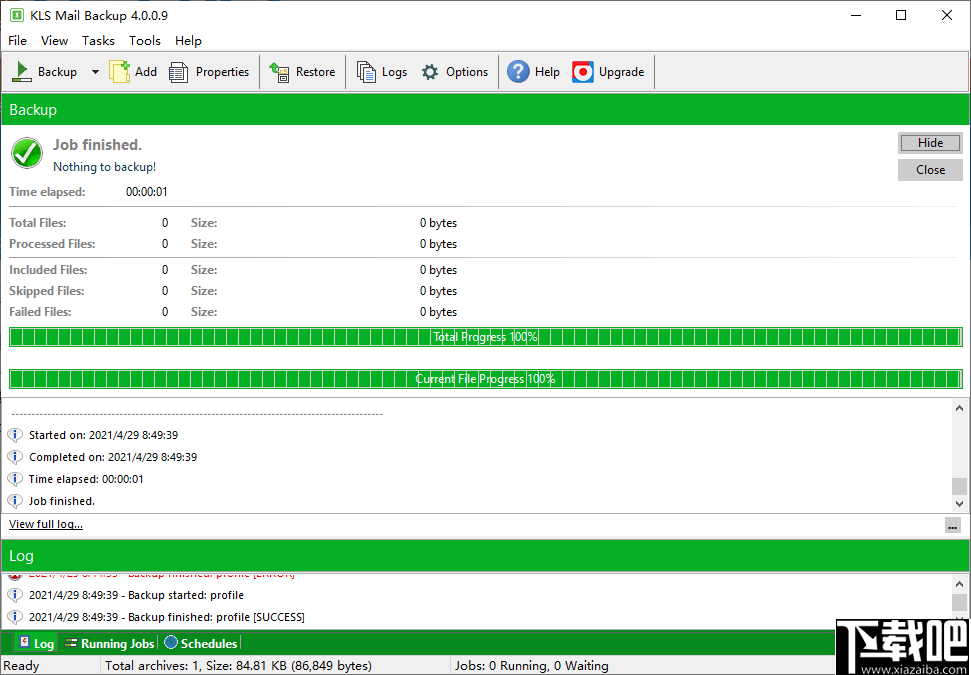Image resolution: width=971 pixels, height=675 pixels.
Task: Select the Schedules clock icon
Action: point(168,643)
